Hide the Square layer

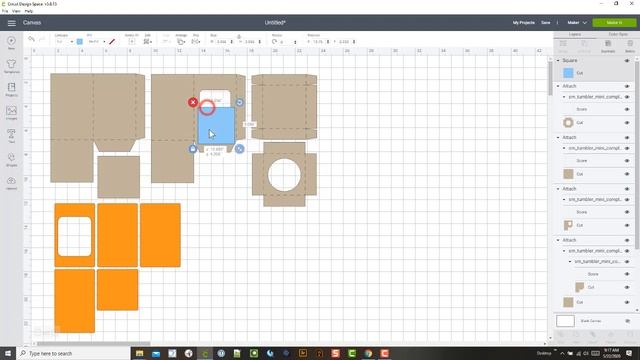pyautogui.click(x=627, y=61)
